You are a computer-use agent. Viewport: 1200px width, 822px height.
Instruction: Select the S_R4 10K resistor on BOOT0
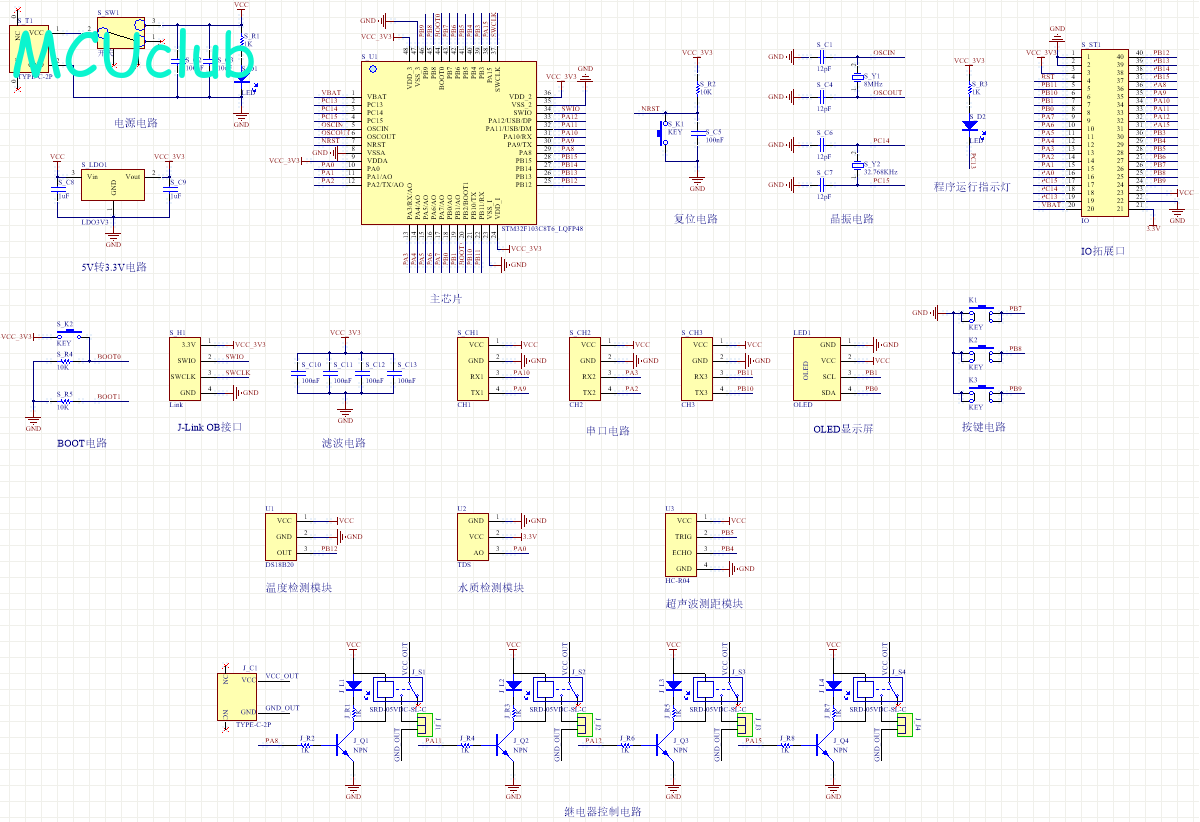pos(65,360)
